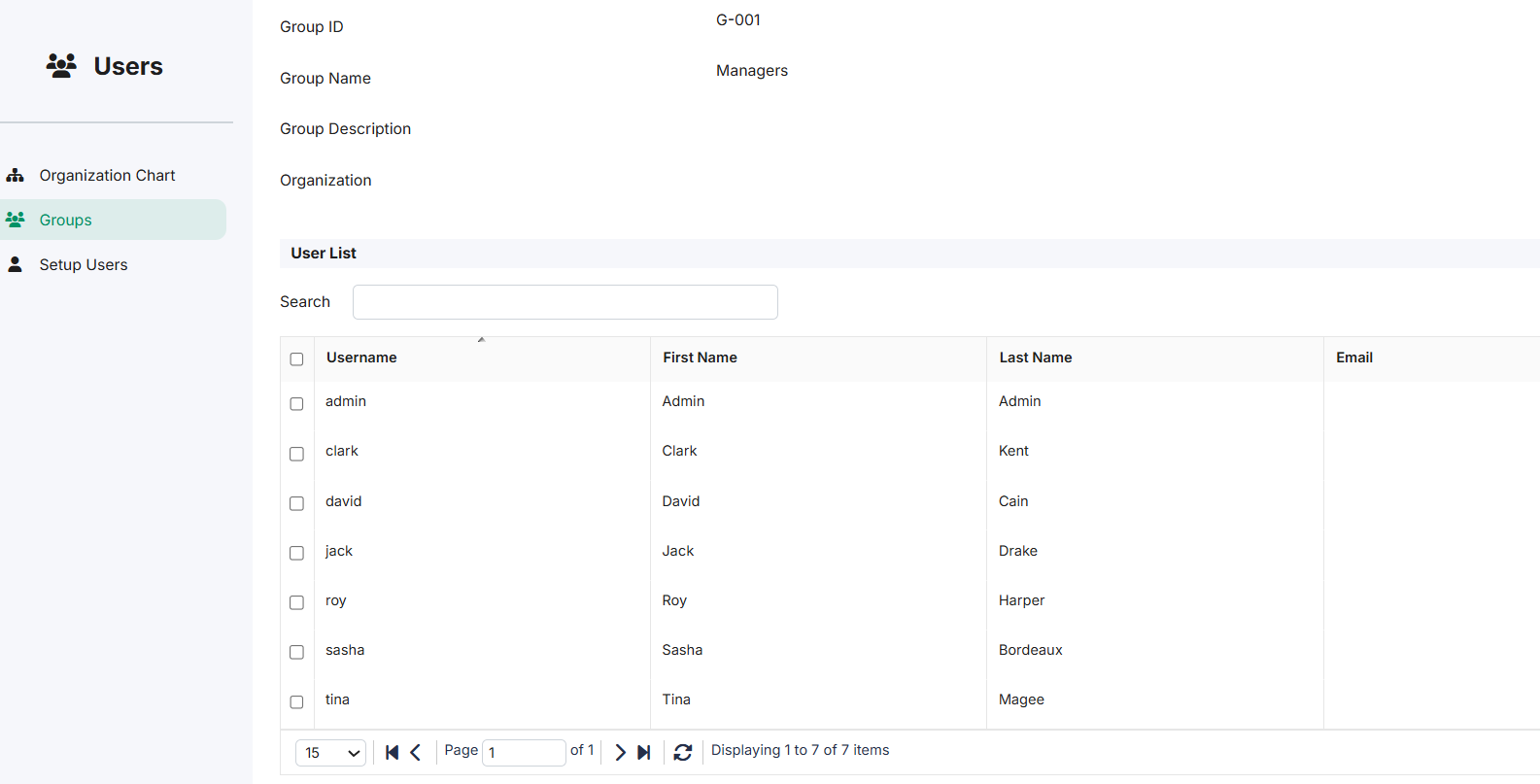Toggle the select-all checkbox in header

(x=296, y=358)
